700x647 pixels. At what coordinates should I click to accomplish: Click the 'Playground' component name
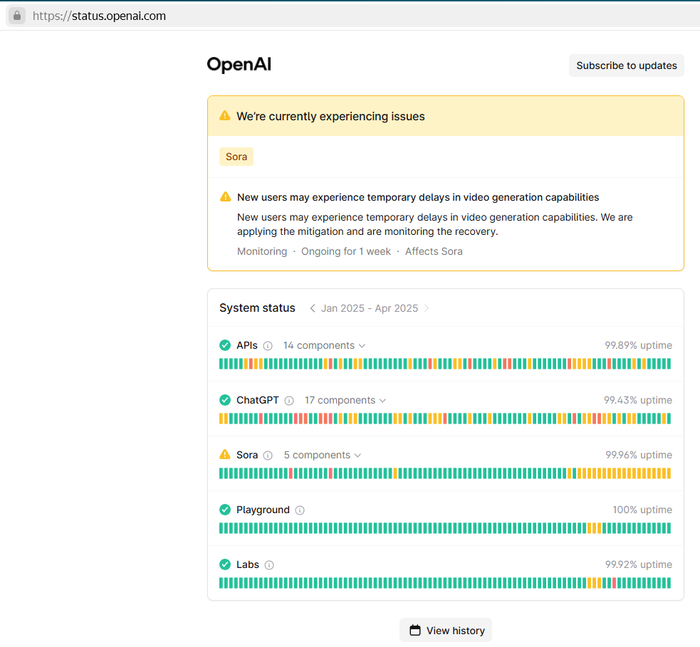point(263,510)
